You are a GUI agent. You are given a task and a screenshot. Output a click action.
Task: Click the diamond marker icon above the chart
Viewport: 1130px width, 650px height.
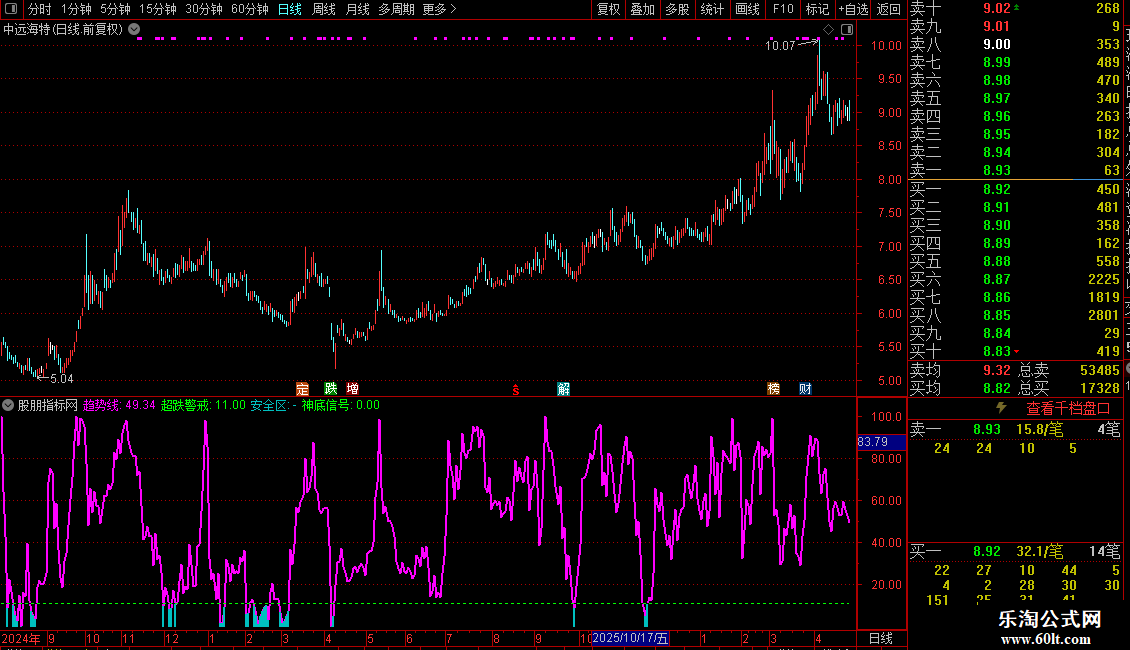click(829, 30)
